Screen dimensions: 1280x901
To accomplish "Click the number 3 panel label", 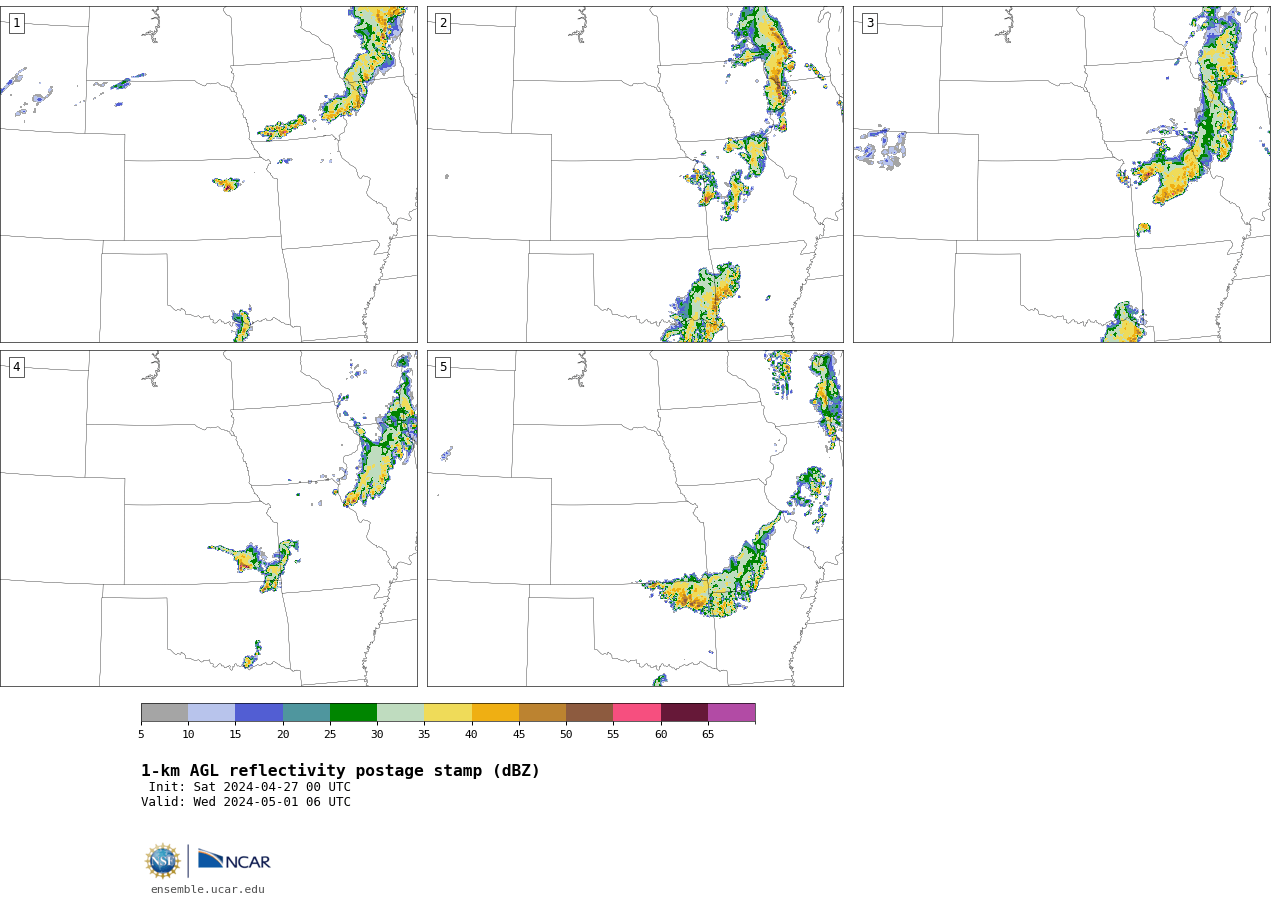I will coord(870,23).
